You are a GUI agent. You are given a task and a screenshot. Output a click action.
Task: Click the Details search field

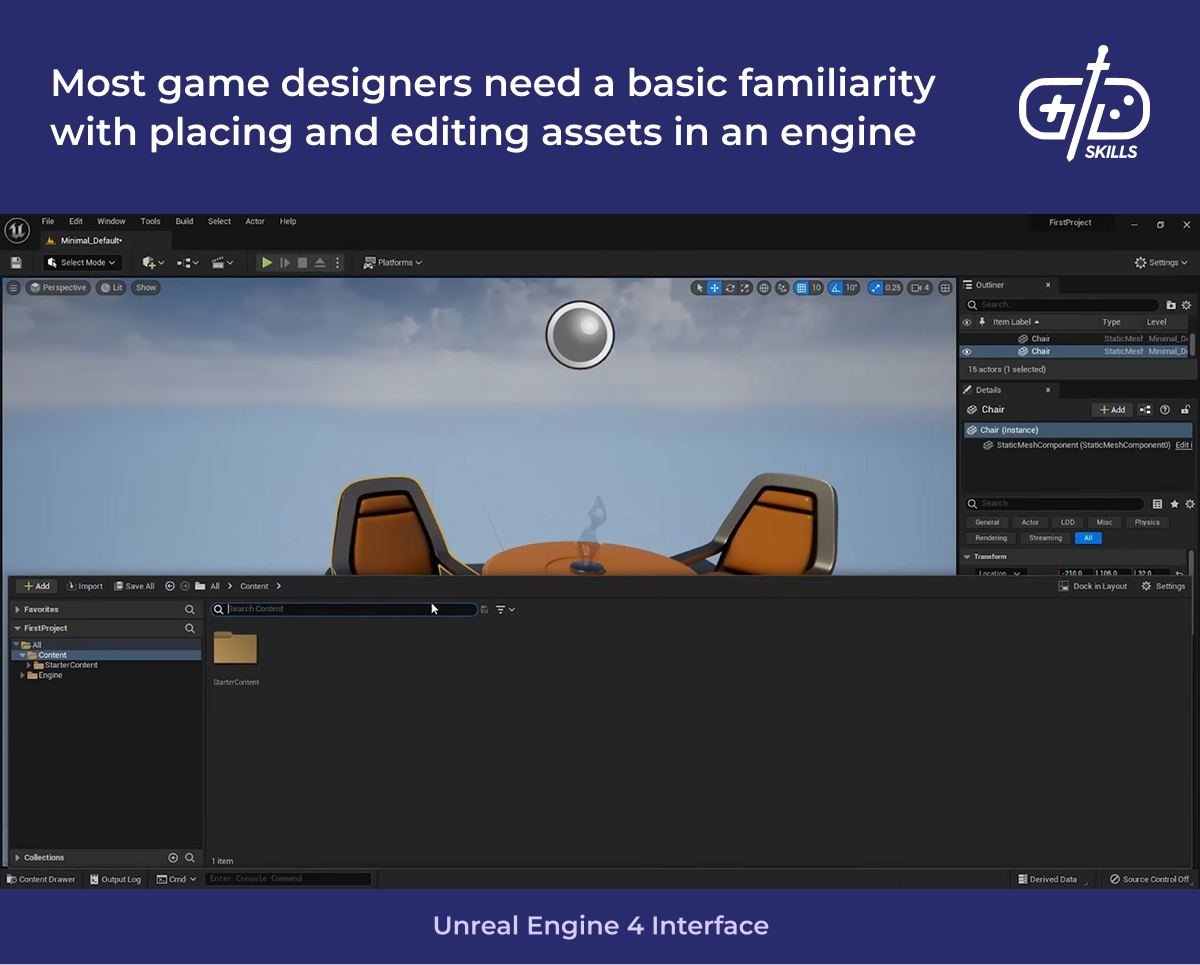pyautogui.click(x=1055, y=504)
